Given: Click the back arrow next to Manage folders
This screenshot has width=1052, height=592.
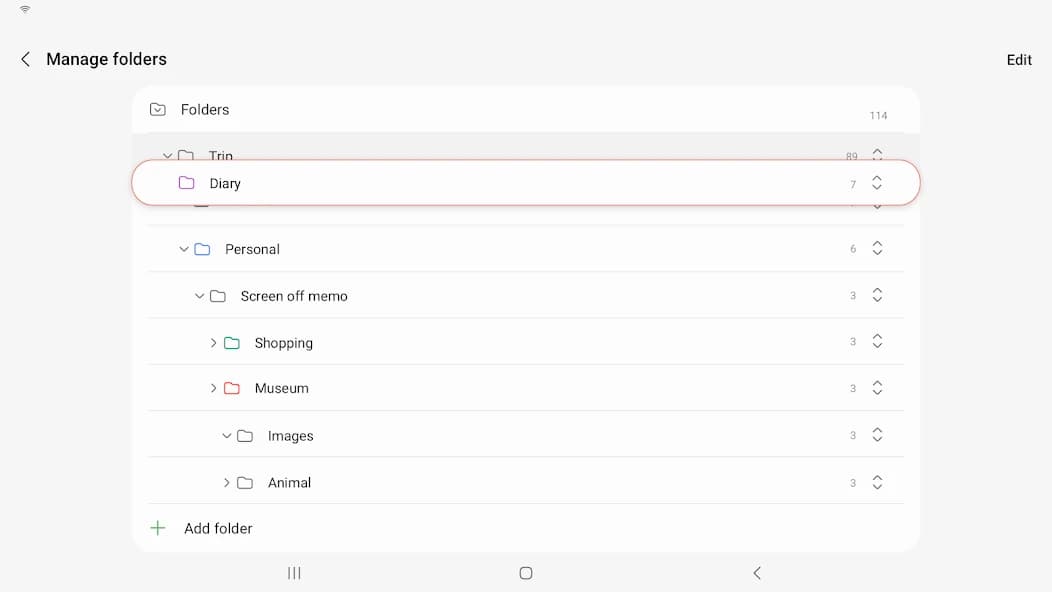Looking at the screenshot, I should pyautogui.click(x=25, y=59).
